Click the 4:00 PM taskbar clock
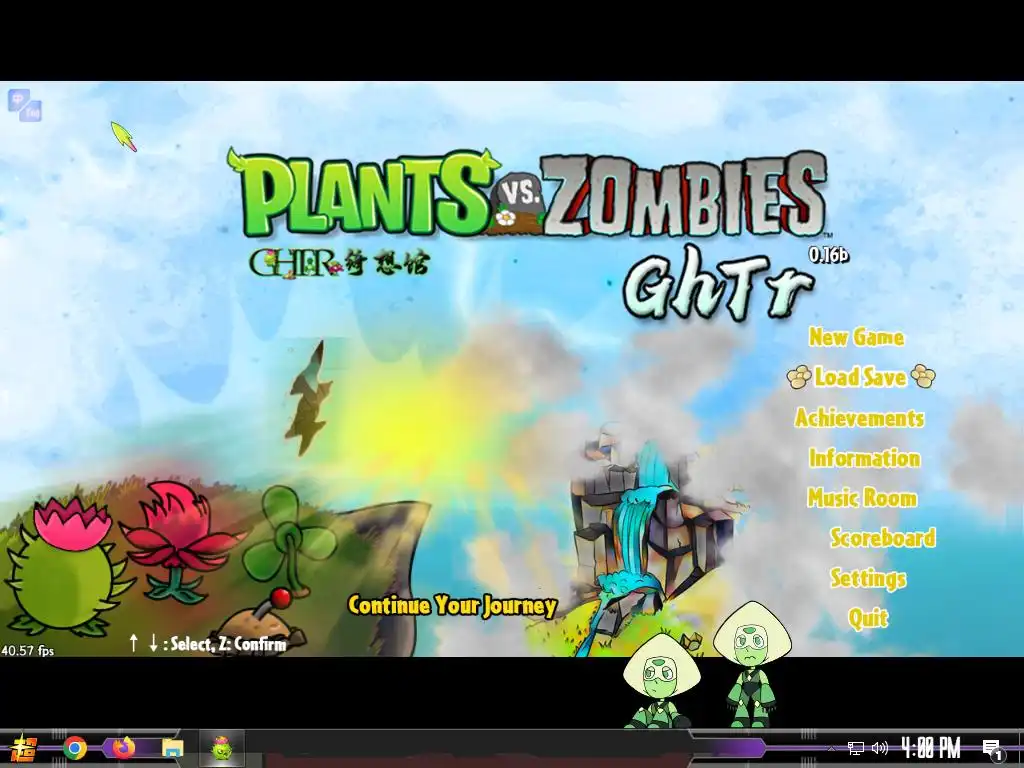The image size is (1024, 768). (931, 748)
